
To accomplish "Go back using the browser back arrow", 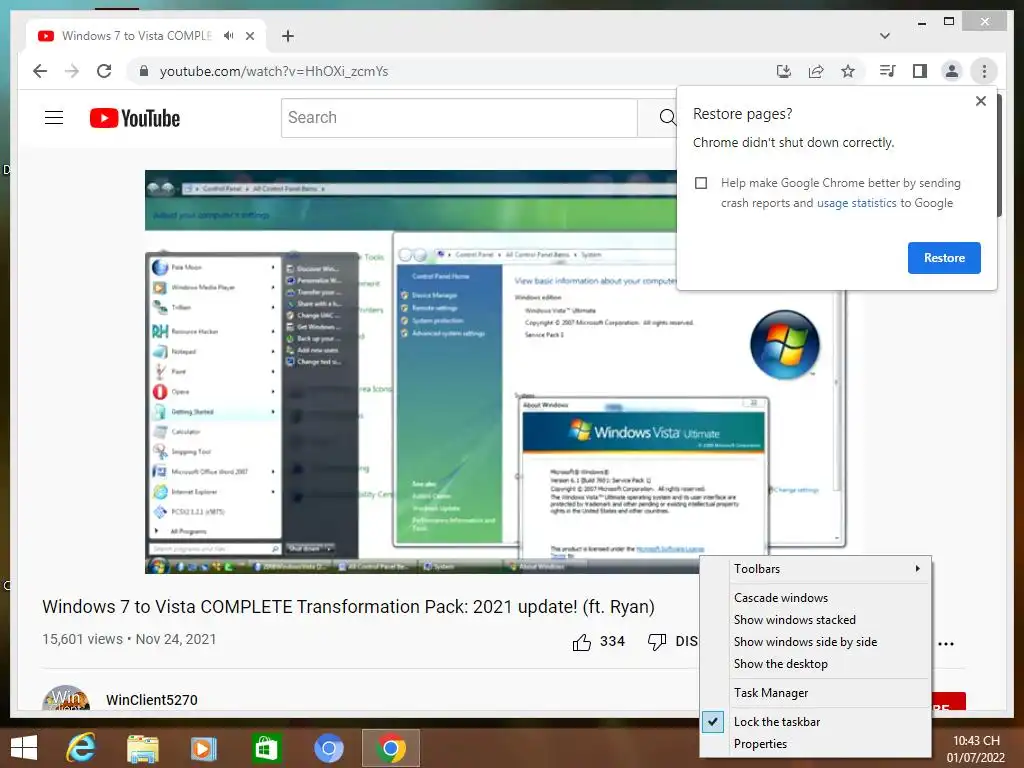I will click(x=40, y=71).
